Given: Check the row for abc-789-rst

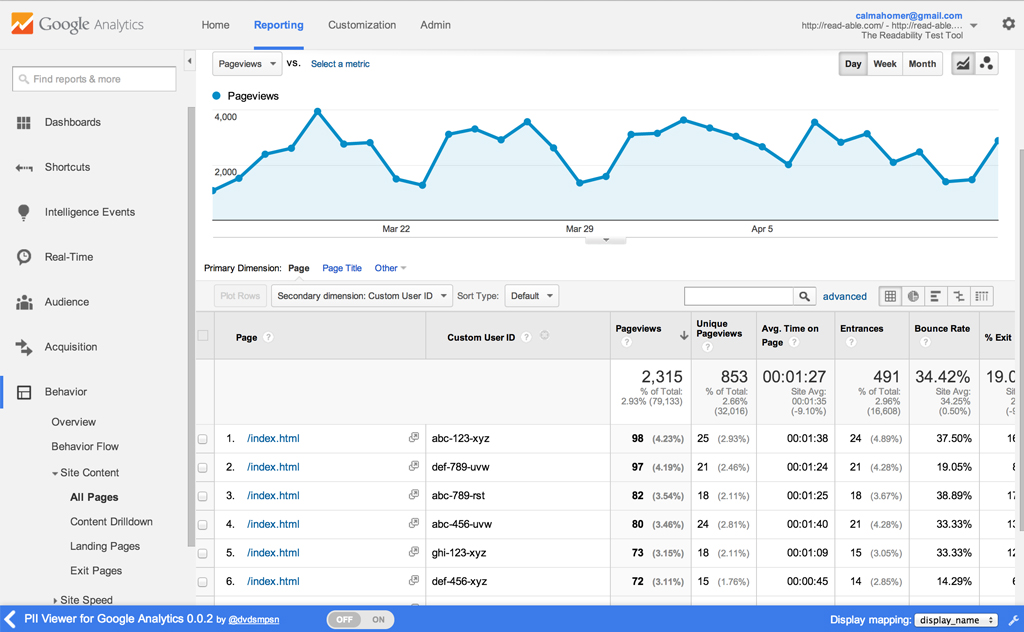Looking at the screenshot, I should pos(203,496).
